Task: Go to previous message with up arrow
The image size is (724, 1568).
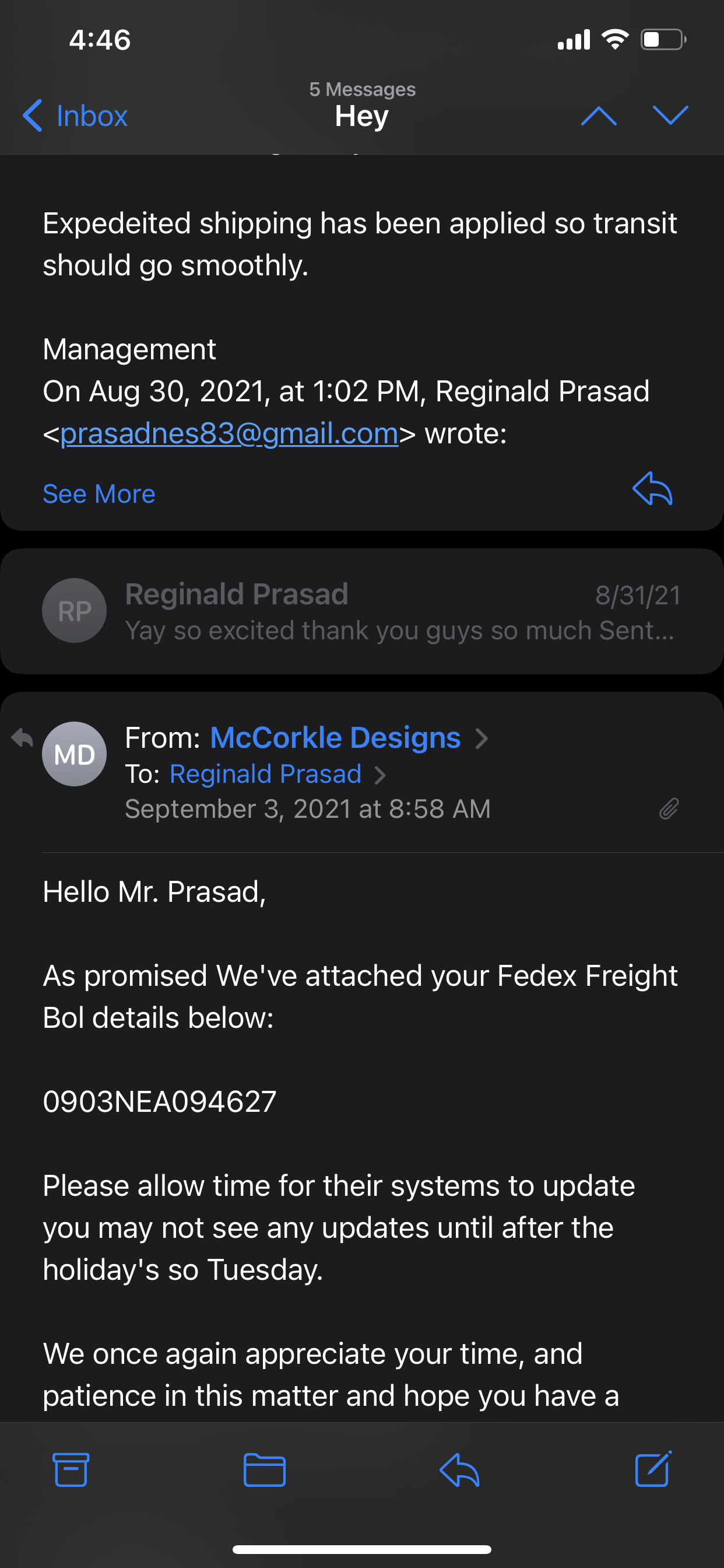Action: point(599,116)
